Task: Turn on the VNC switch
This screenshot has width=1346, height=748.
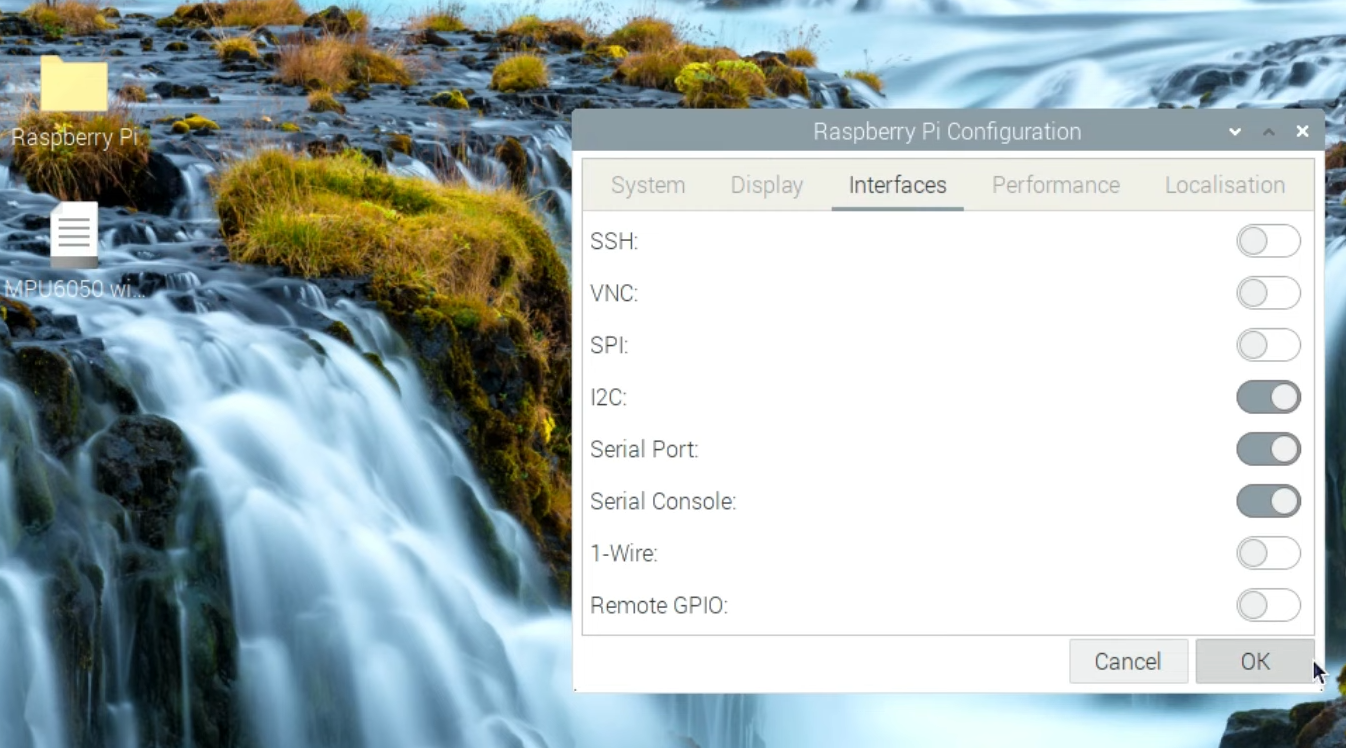Action: (x=1268, y=293)
